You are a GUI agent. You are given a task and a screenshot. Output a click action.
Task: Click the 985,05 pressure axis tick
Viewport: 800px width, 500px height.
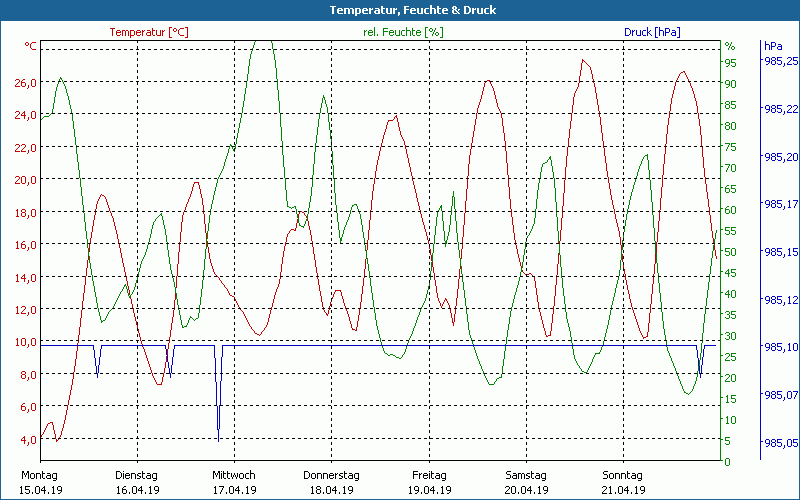click(781, 442)
